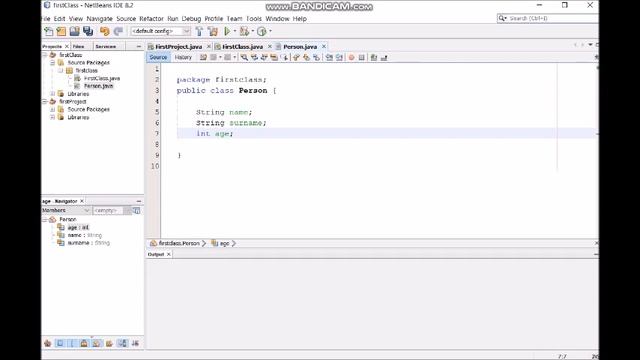Click the Build Project hammer icon

pos(199,31)
